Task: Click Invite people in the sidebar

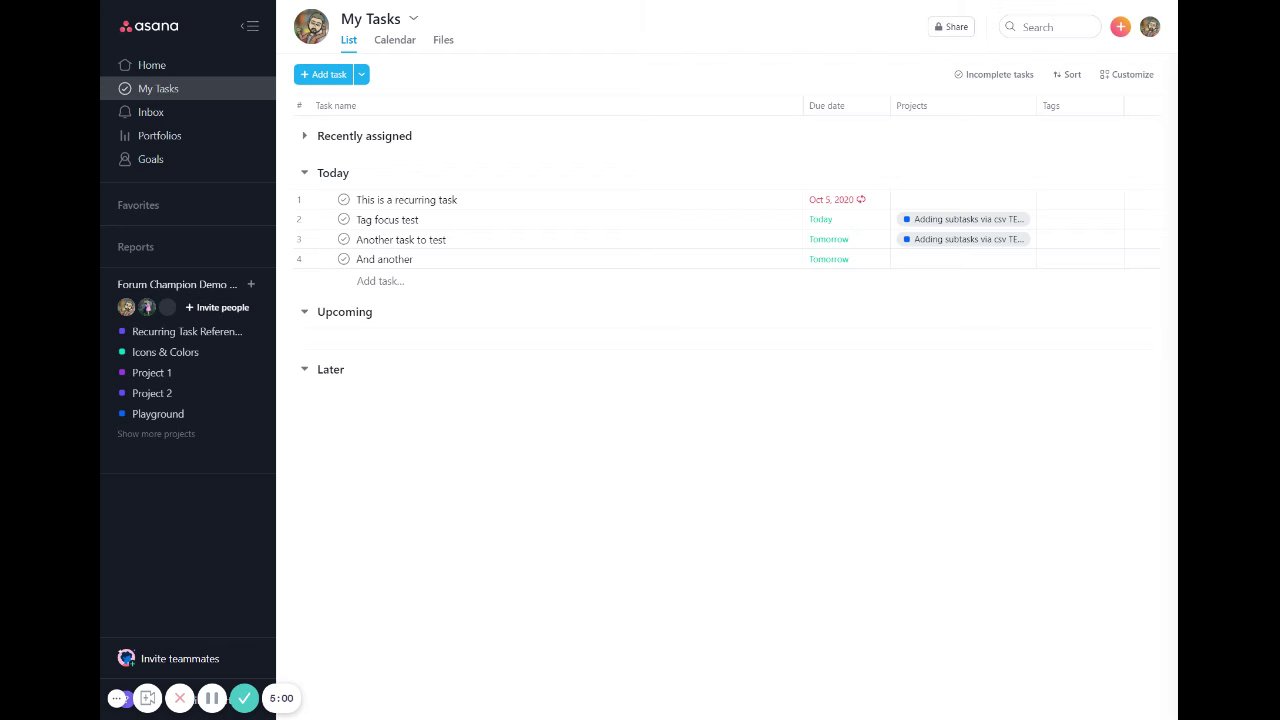Action: (217, 307)
